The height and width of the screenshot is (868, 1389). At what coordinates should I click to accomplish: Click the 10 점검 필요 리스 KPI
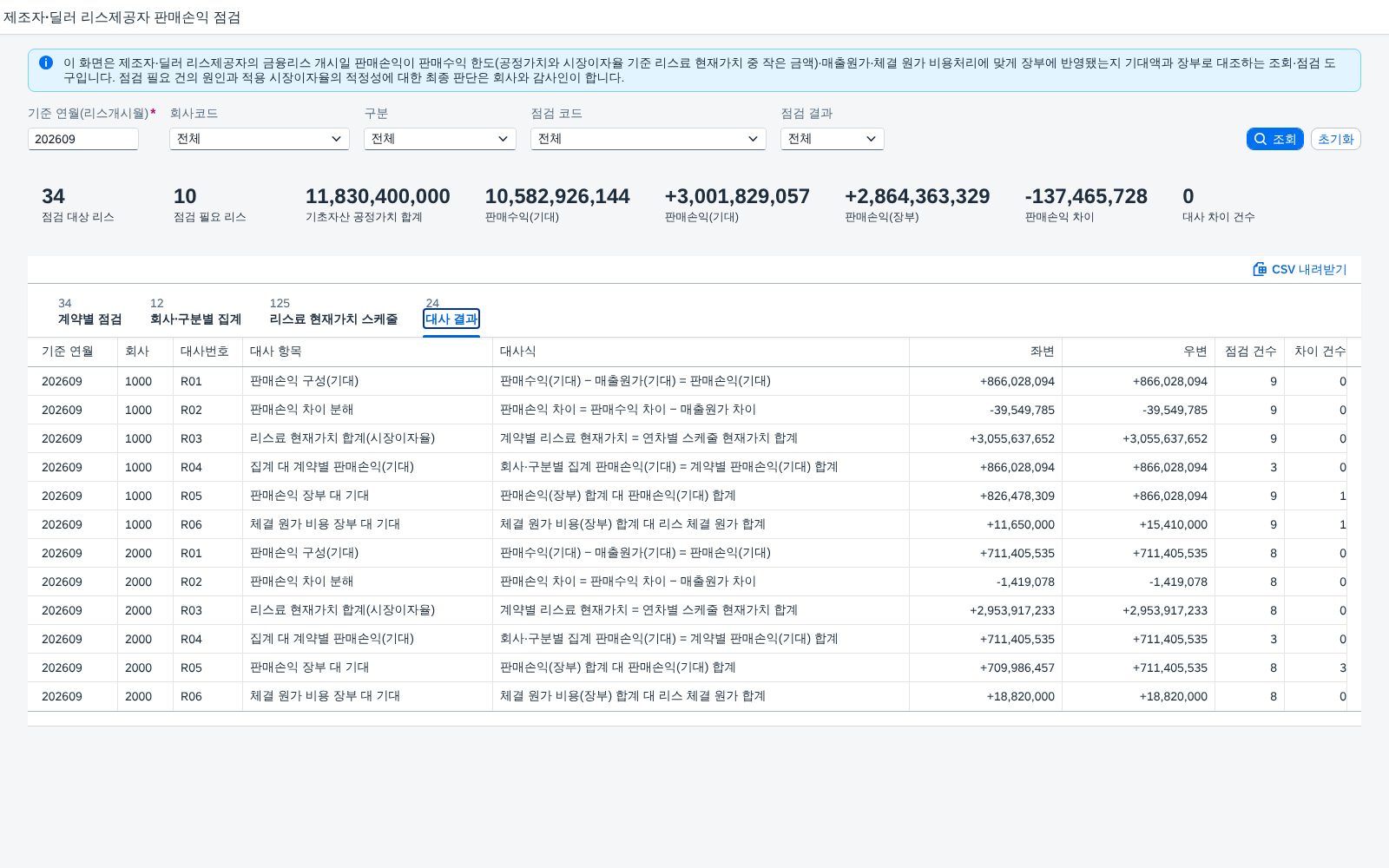click(x=209, y=205)
